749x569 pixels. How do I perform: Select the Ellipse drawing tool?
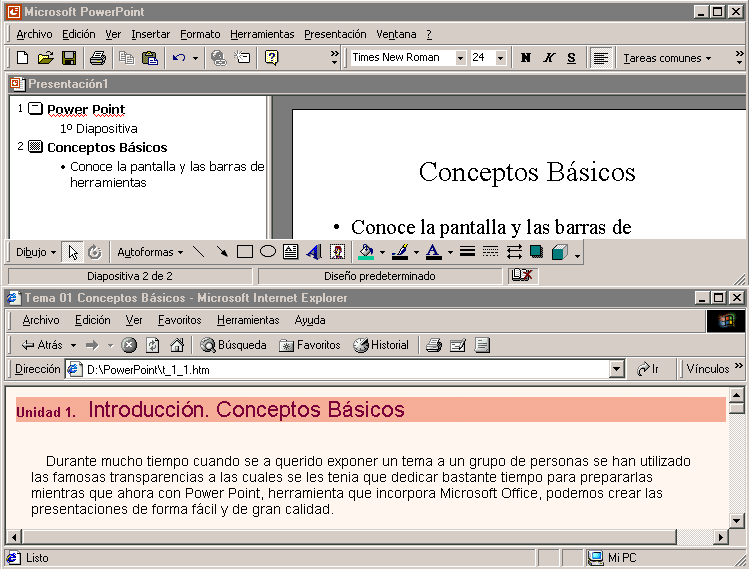268,252
